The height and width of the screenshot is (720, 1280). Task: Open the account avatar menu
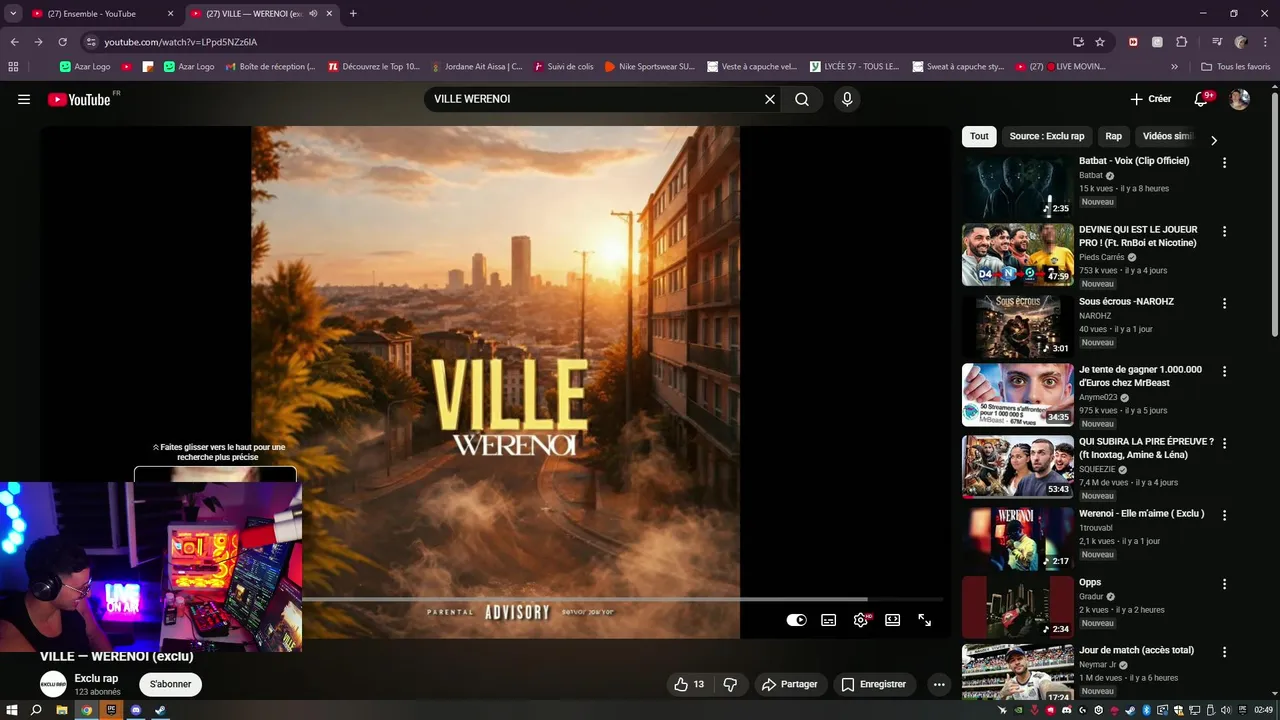click(x=1239, y=99)
